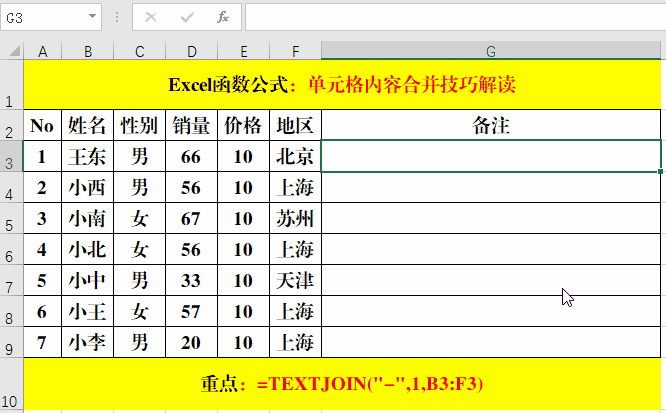The image size is (666, 413).
Task: Select the gender cell in 小王's row
Action: point(139,311)
